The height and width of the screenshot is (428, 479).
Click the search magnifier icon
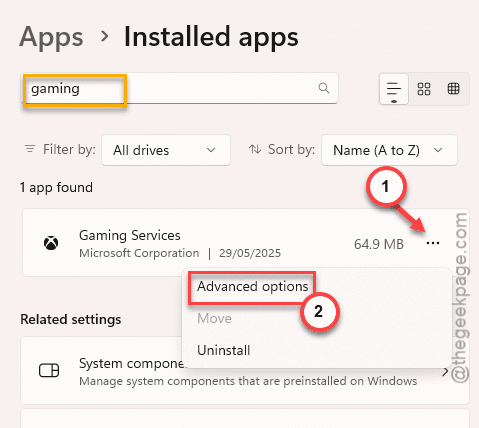click(324, 88)
